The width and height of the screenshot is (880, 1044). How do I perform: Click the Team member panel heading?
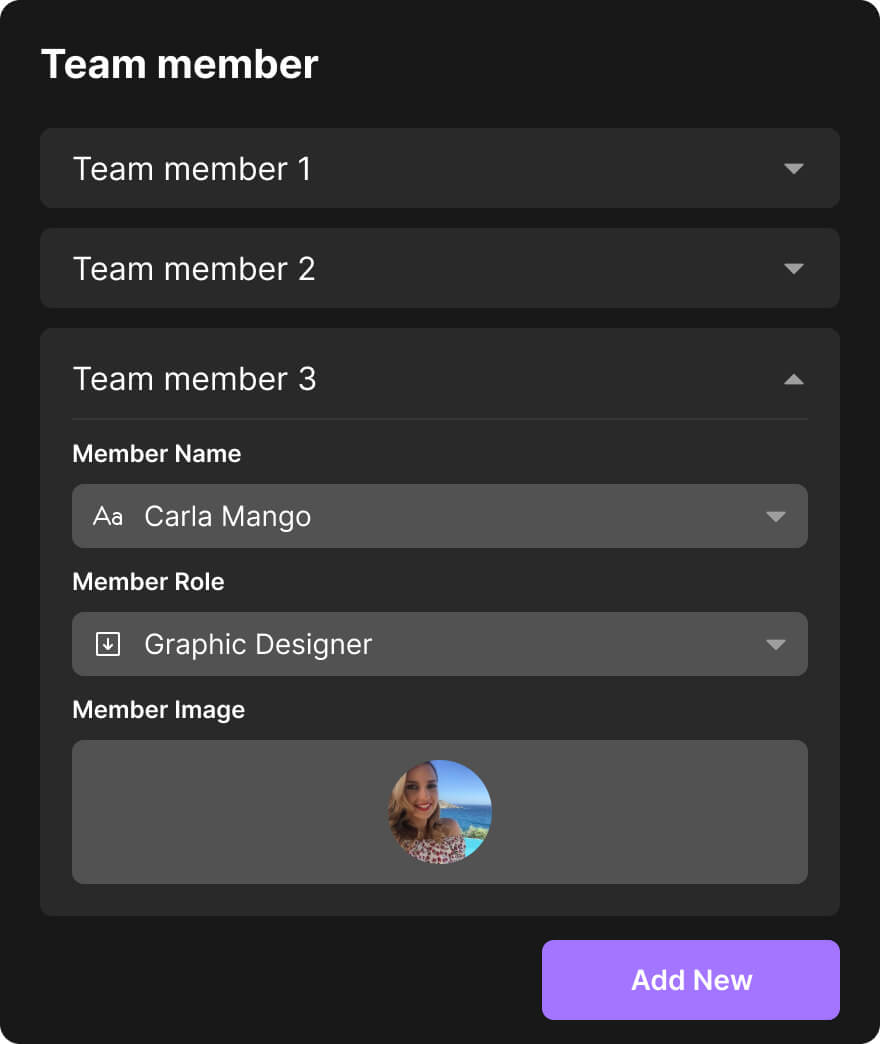[180, 64]
